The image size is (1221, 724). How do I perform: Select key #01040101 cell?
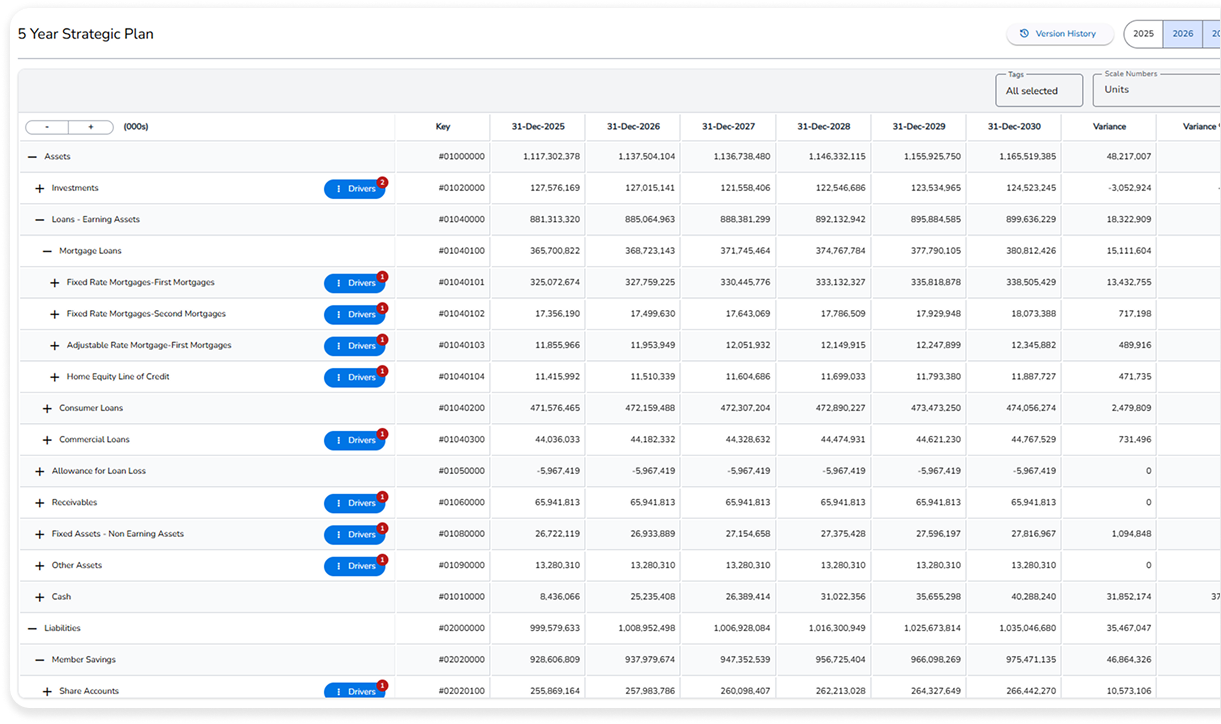461,283
